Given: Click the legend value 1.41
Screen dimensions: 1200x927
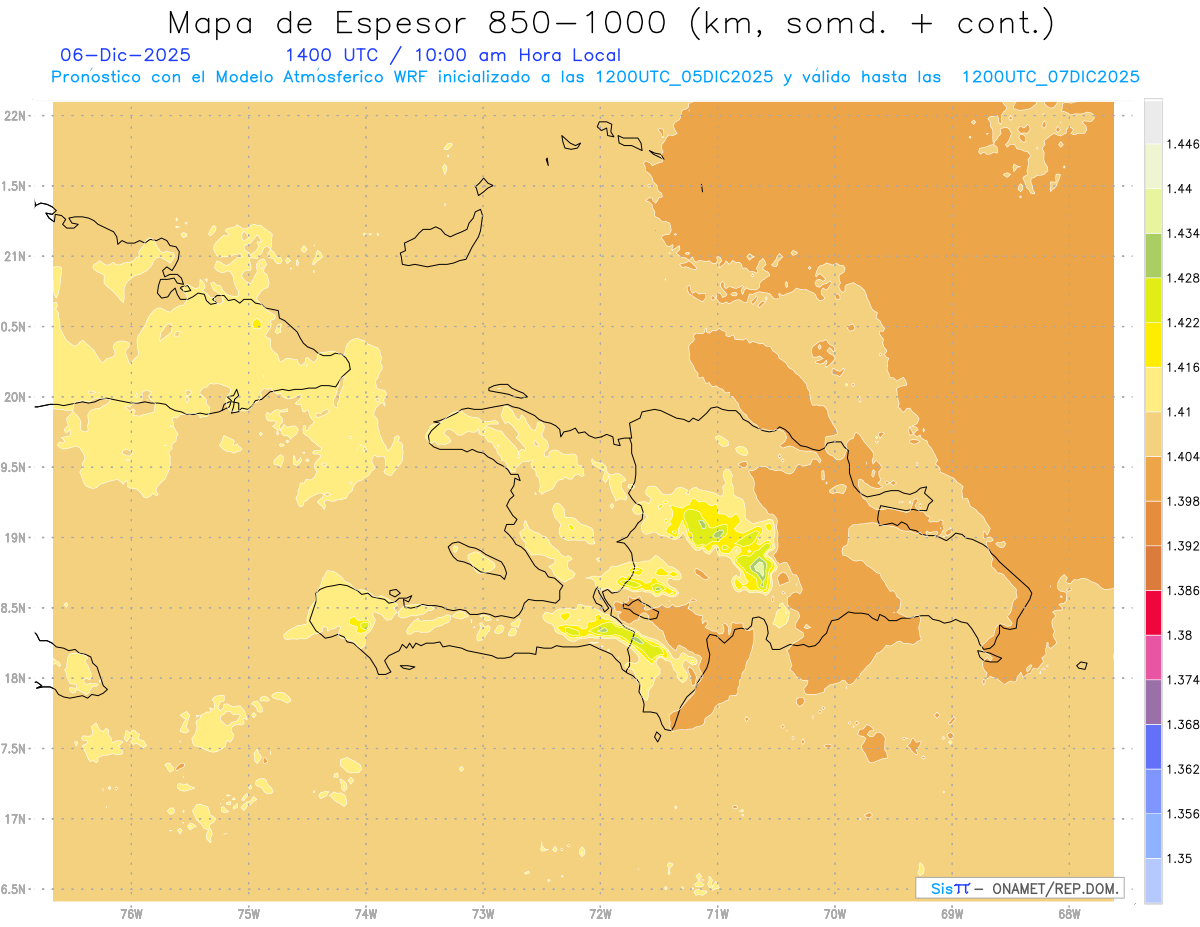Looking at the screenshot, I should point(1180,412).
